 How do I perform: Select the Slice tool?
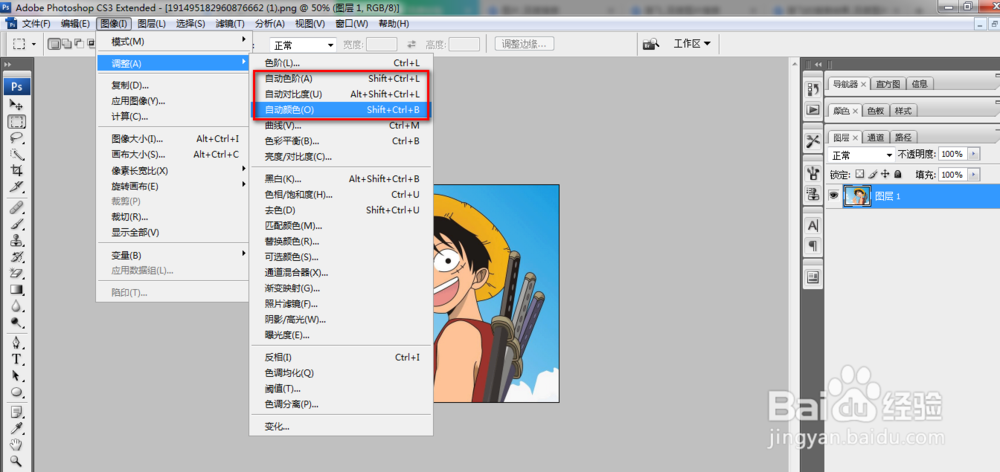tap(17, 186)
